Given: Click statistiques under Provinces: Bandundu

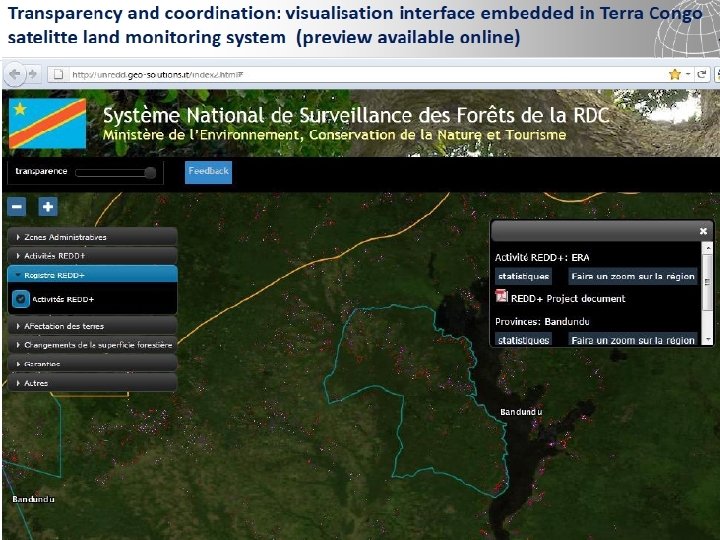Looking at the screenshot, I should point(523,340).
